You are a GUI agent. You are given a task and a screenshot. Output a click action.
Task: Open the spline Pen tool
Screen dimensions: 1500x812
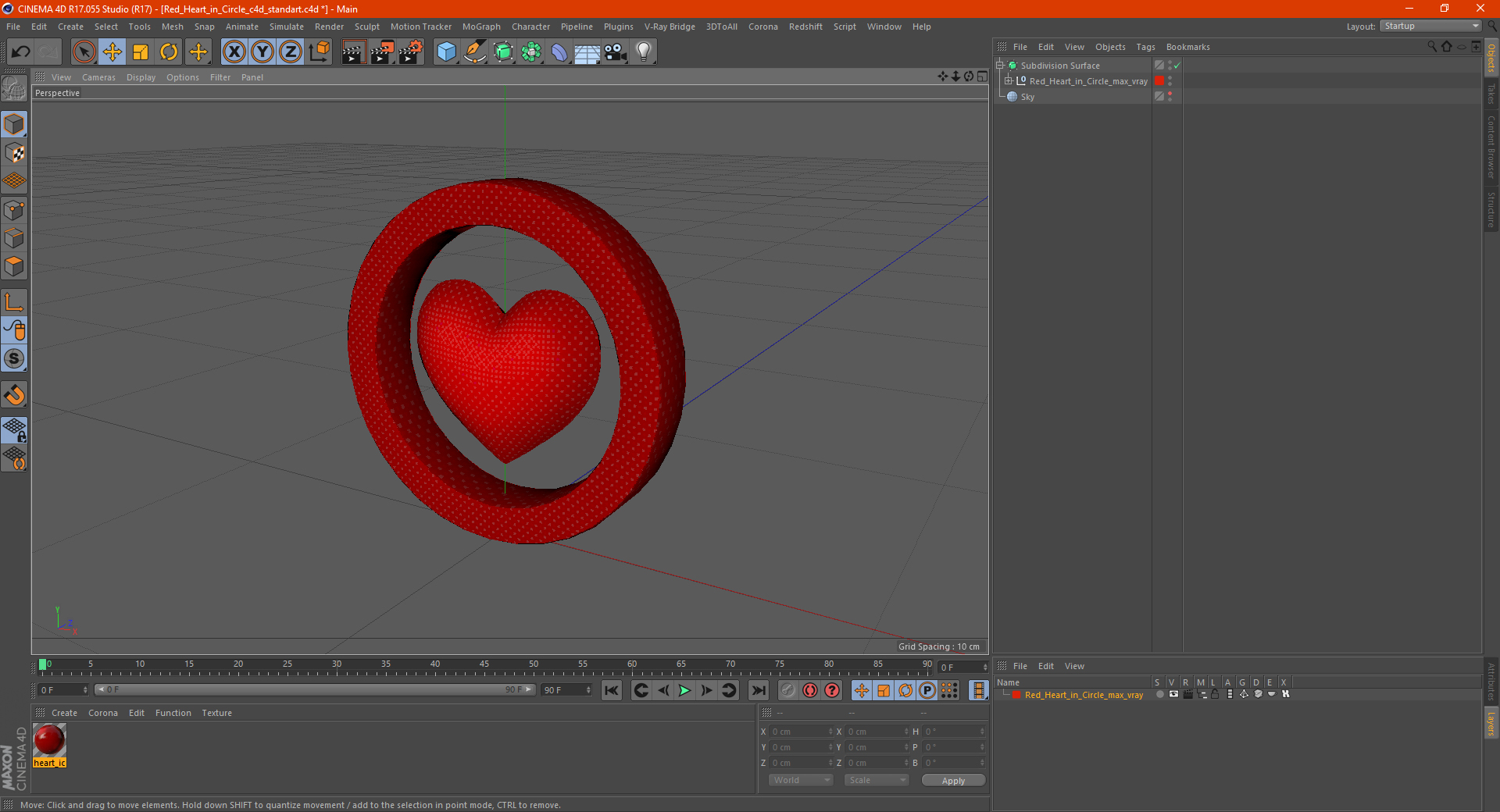474,52
